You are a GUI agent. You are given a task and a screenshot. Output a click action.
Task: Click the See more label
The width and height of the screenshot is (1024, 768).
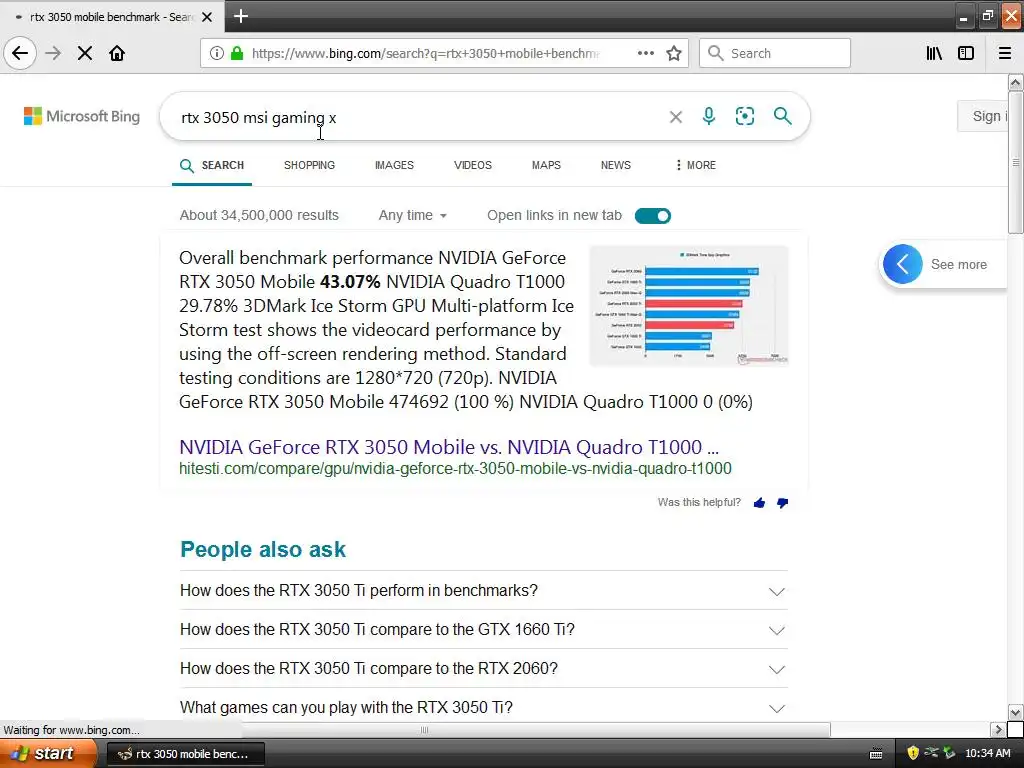point(959,264)
